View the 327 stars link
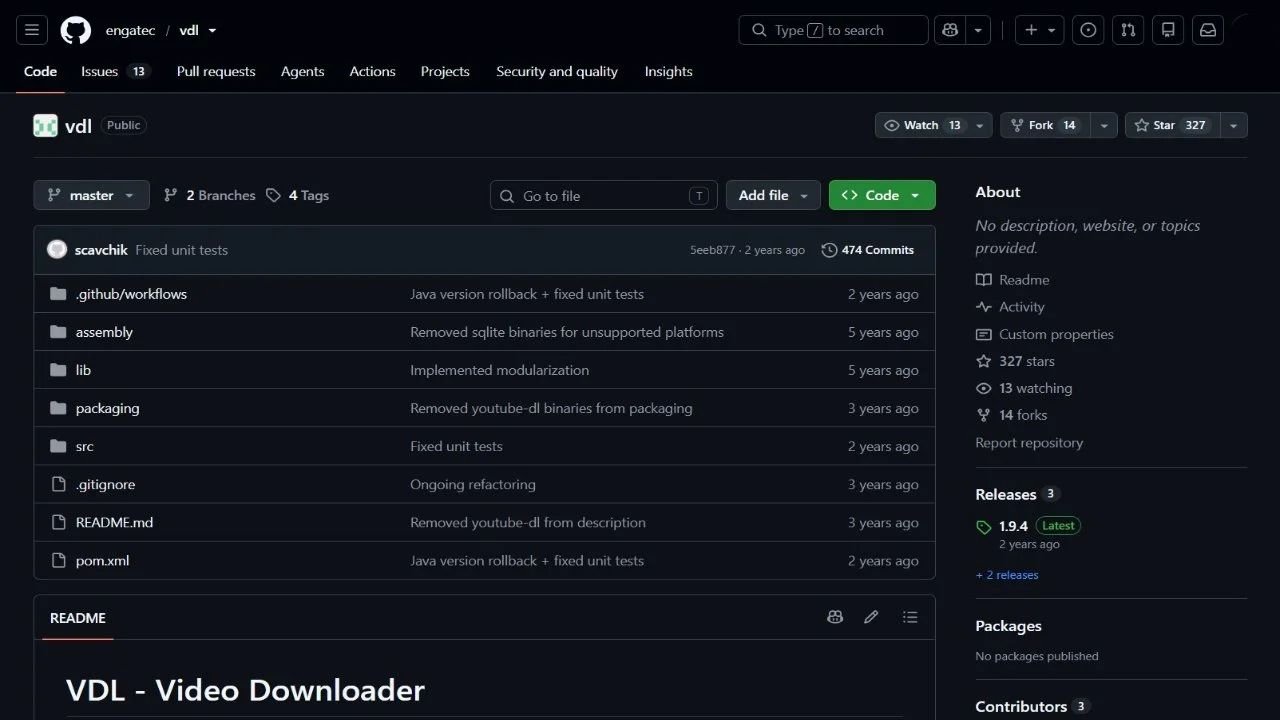The image size is (1280, 720). (x=1015, y=361)
